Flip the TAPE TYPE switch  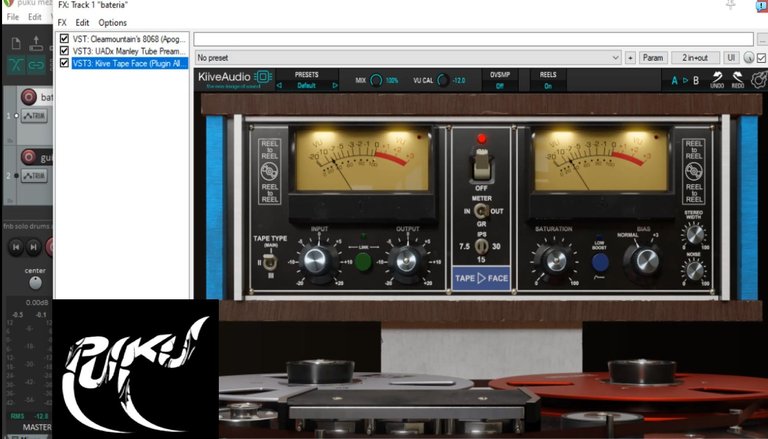pyautogui.click(x=269, y=262)
